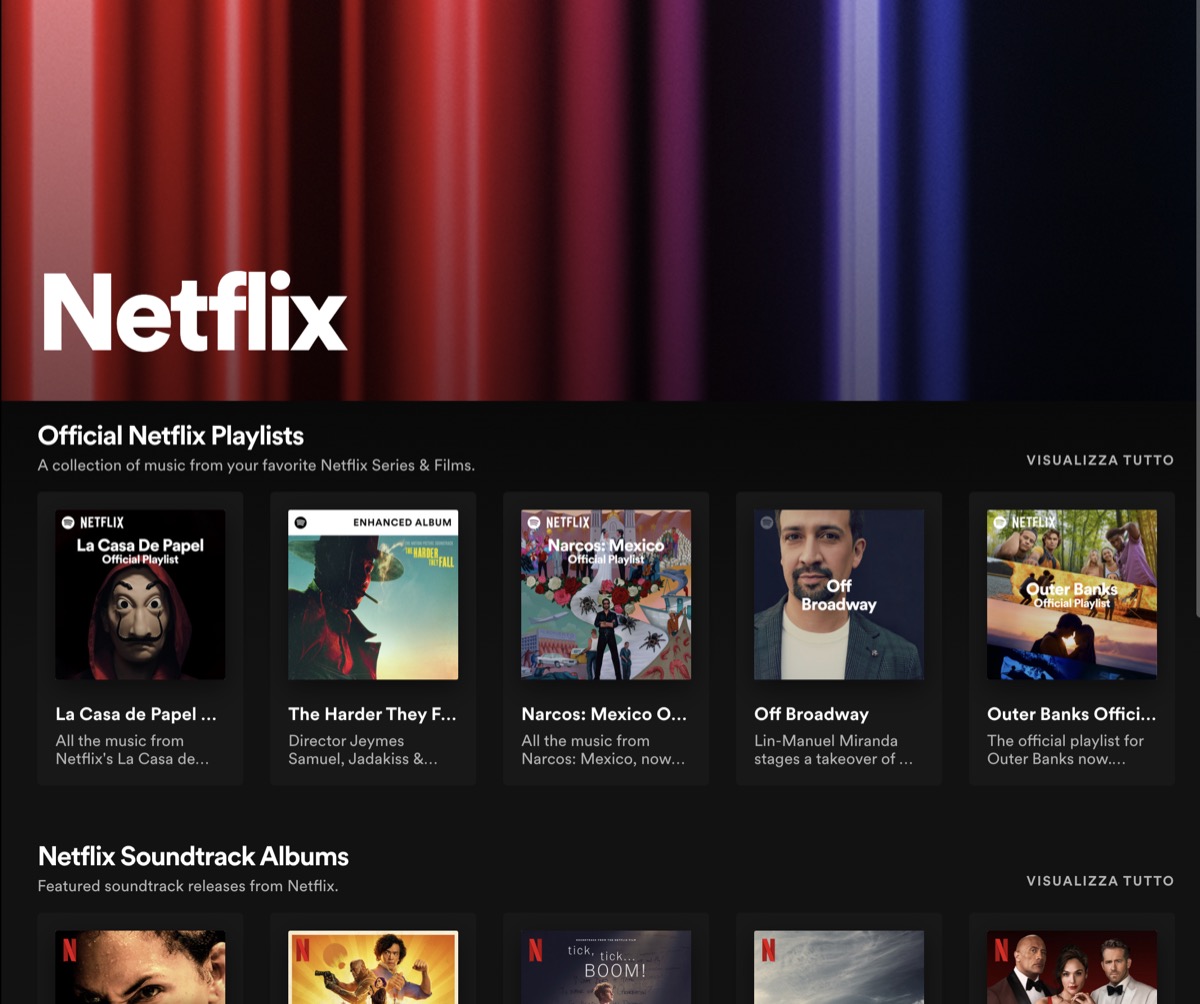Click Visualizza Tutto for Netflix Soundtrack Albums

tap(1100, 881)
